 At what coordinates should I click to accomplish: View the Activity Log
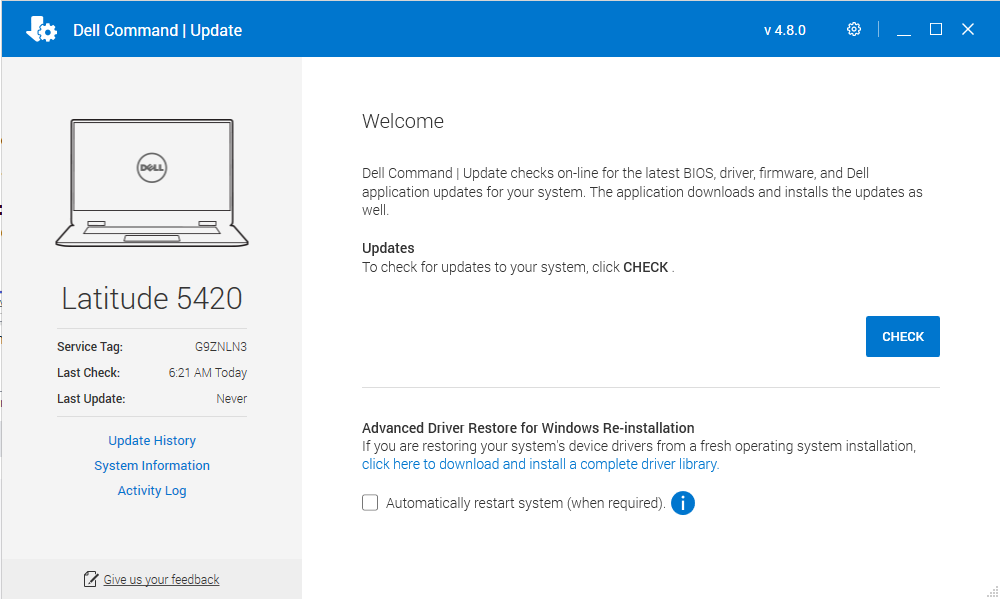pos(152,491)
